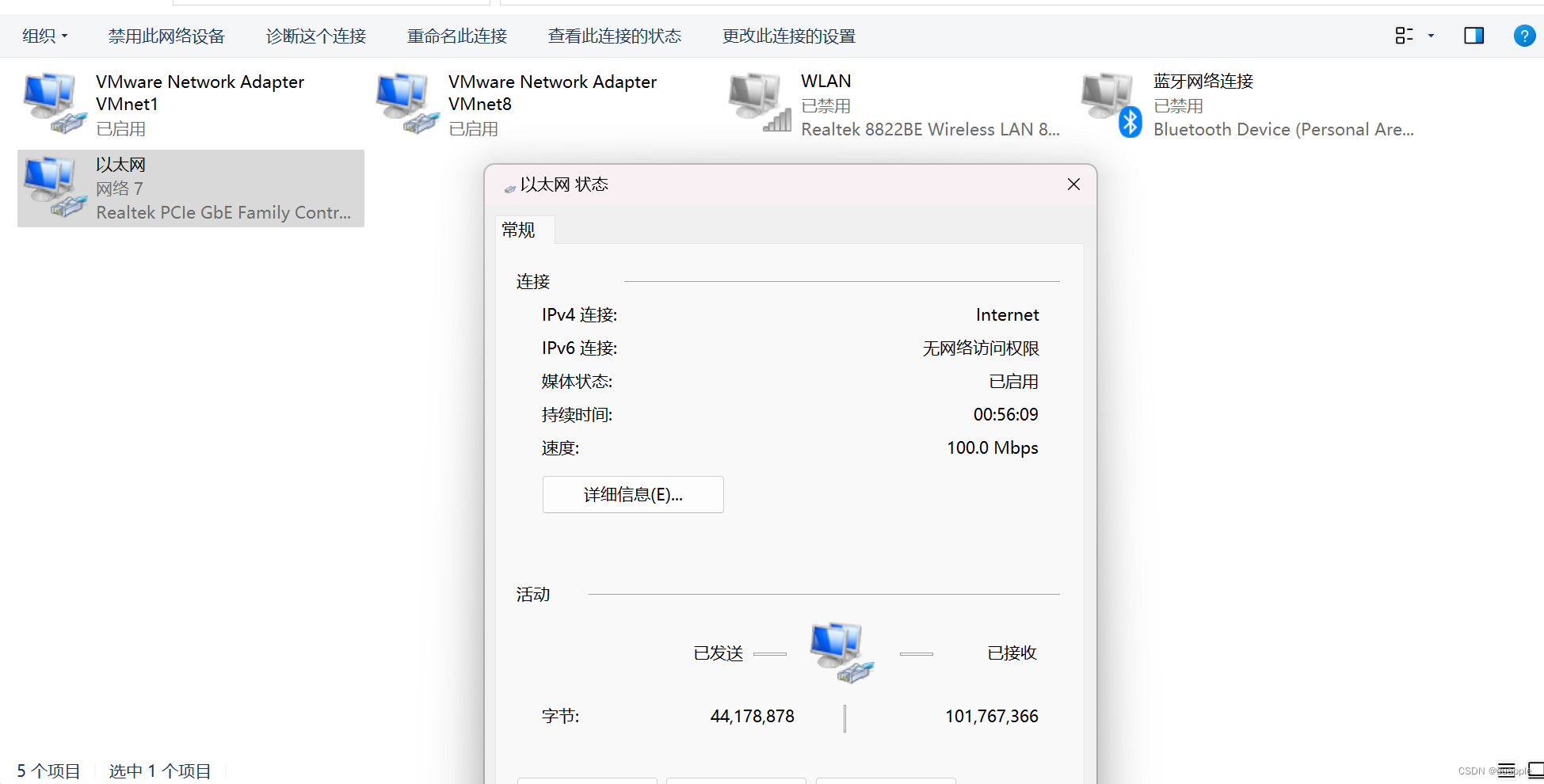The height and width of the screenshot is (784, 1544).
Task: Click the 活动 section heading
Action: click(533, 595)
